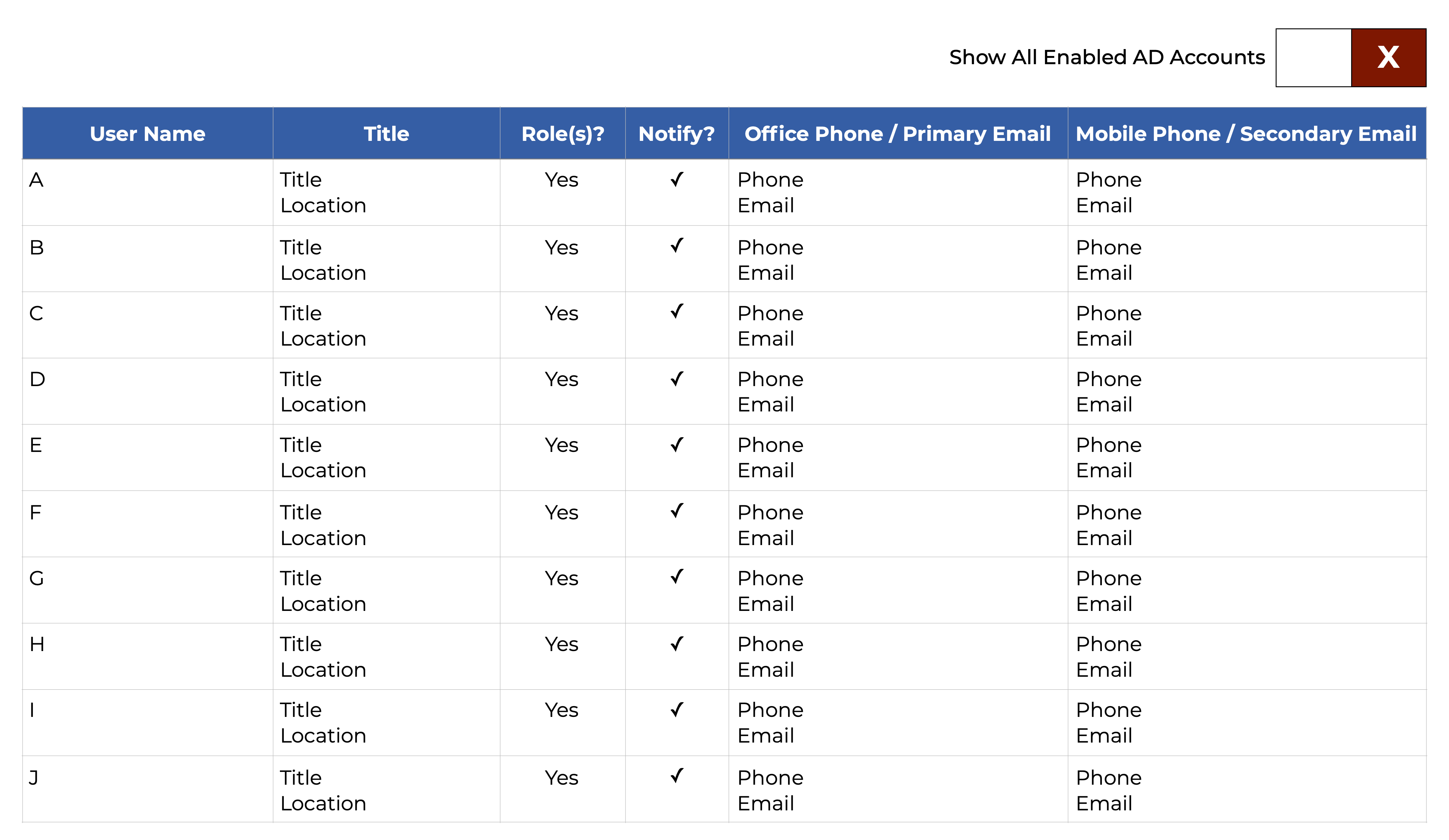Image resolution: width=1449 pixels, height=840 pixels.
Task: Toggle Notify checkmark for user B
Action: click(x=677, y=246)
